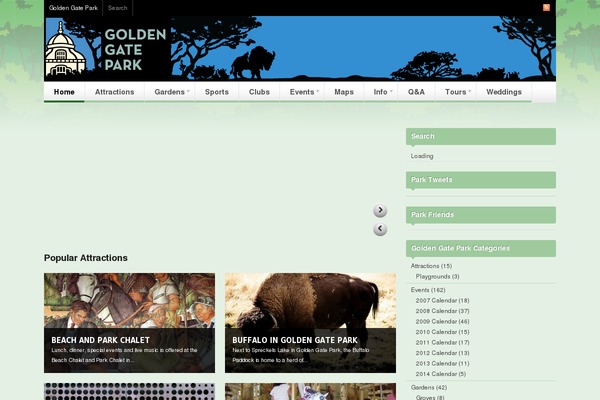The width and height of the screenshot is (600, 400).
Task: Open the RSS feed icon
Action: [546, 7]
